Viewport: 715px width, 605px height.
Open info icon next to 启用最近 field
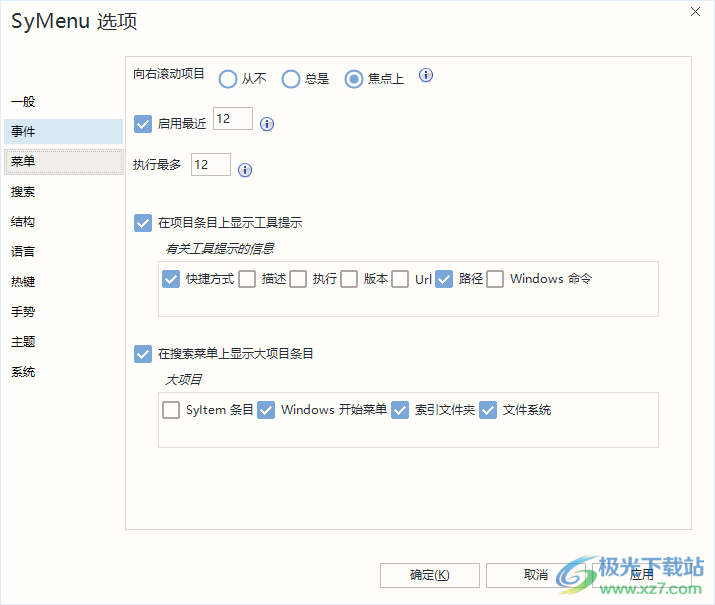pyautogui.click(x=267, y=124)
